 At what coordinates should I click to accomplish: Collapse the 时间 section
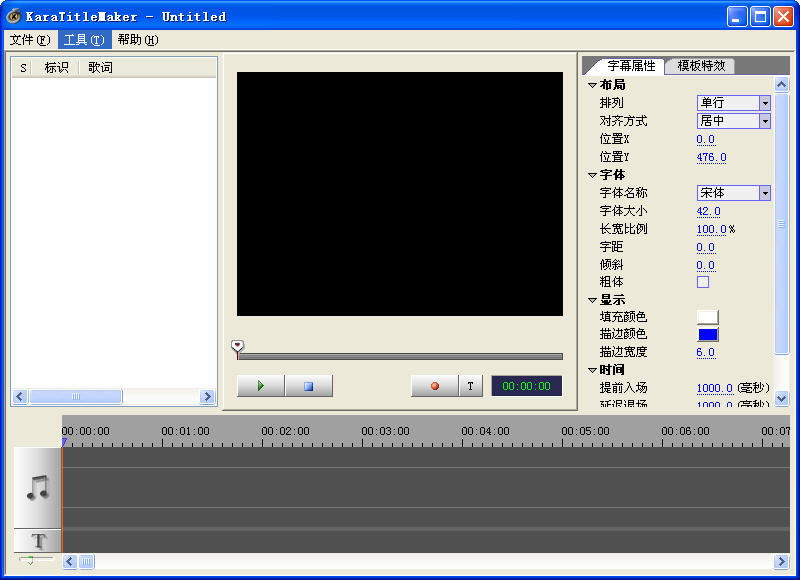[x=592, y=370]
